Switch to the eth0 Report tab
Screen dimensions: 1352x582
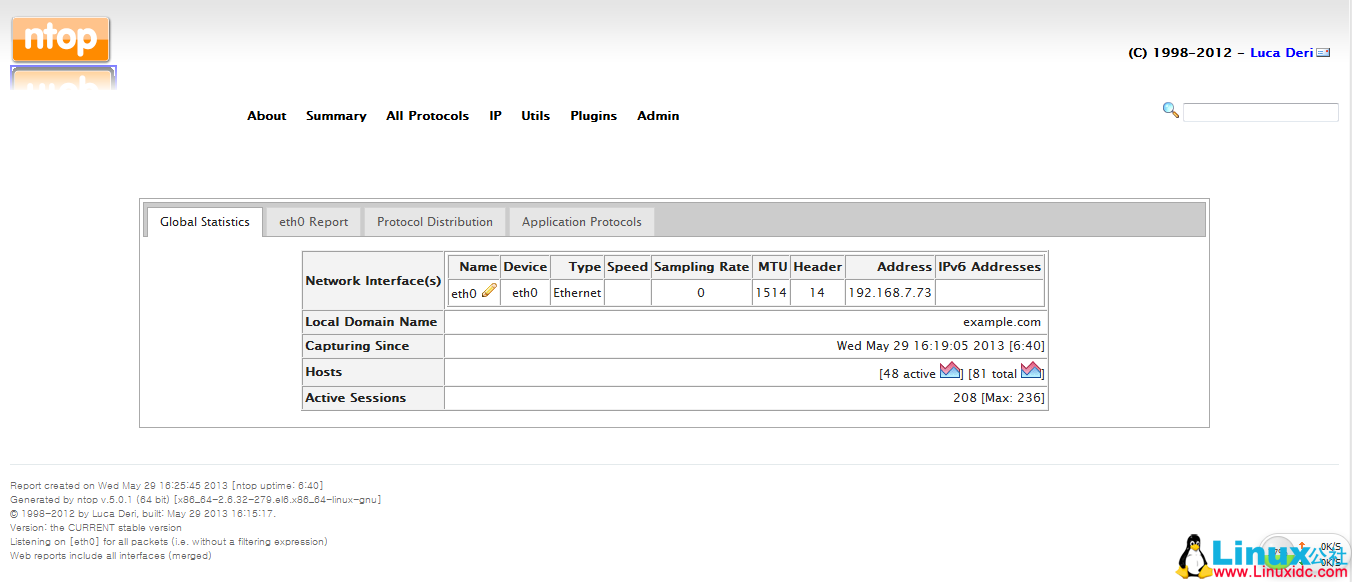313,222
